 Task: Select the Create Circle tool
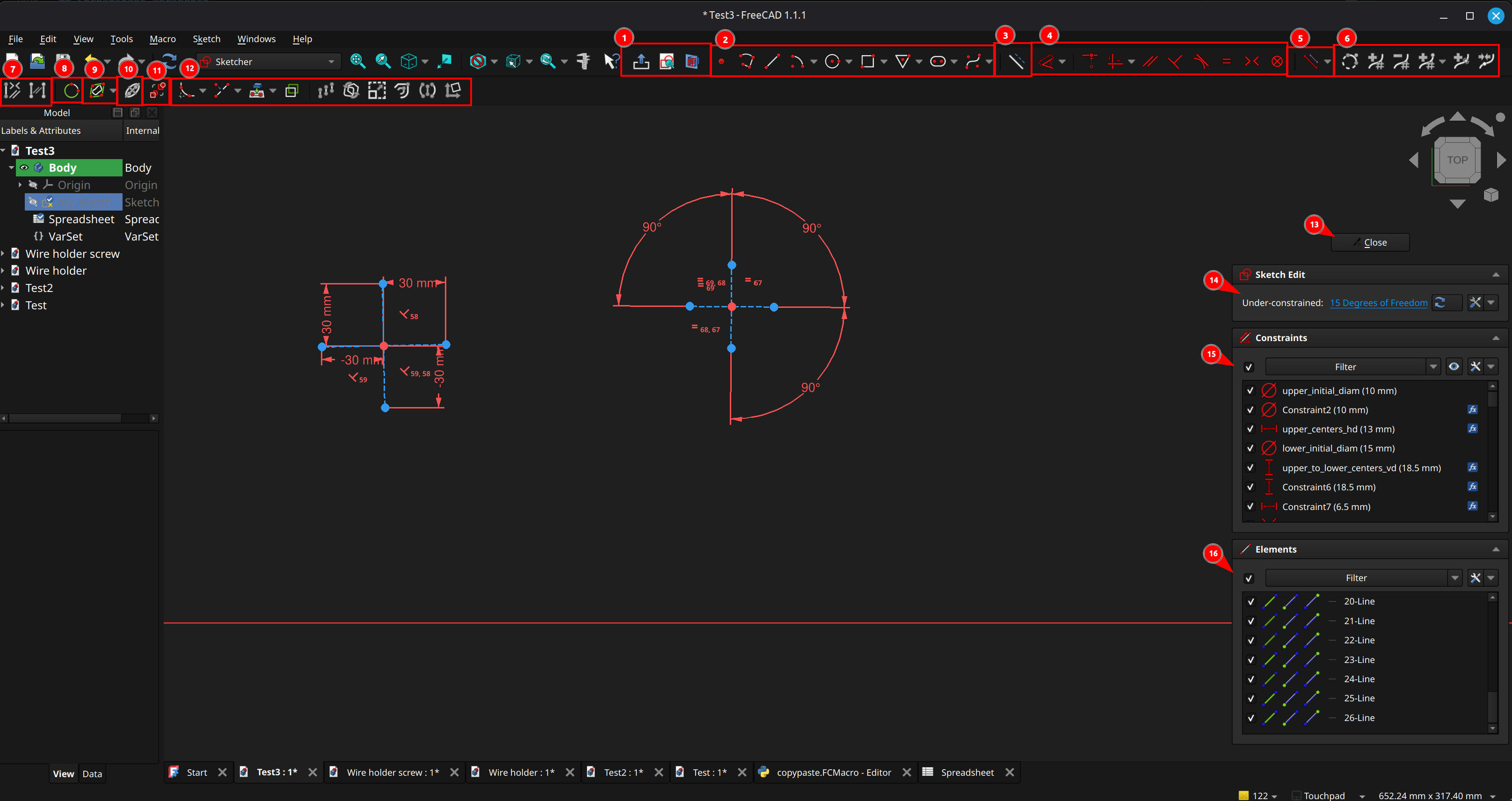pyautogui.click(x=832, y=61)
